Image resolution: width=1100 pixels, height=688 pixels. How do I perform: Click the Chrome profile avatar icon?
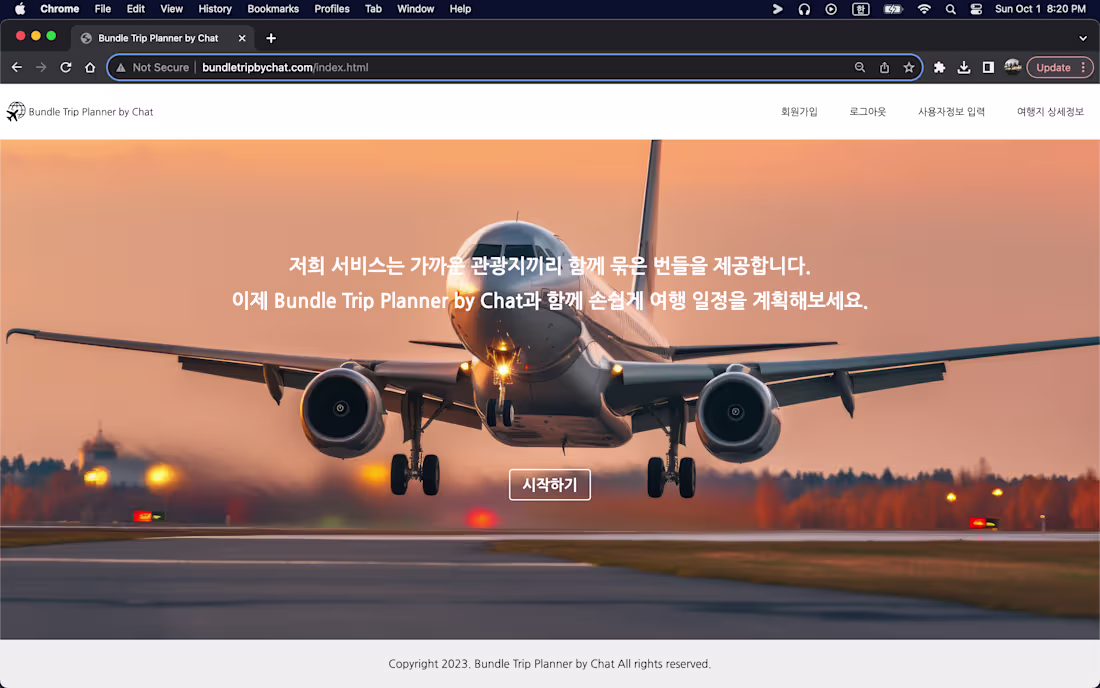pyautogui.click(x=1013, y=67)
